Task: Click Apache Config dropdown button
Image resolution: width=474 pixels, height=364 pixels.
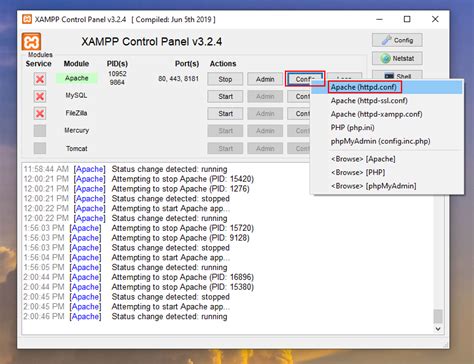Action: [305, 79]
